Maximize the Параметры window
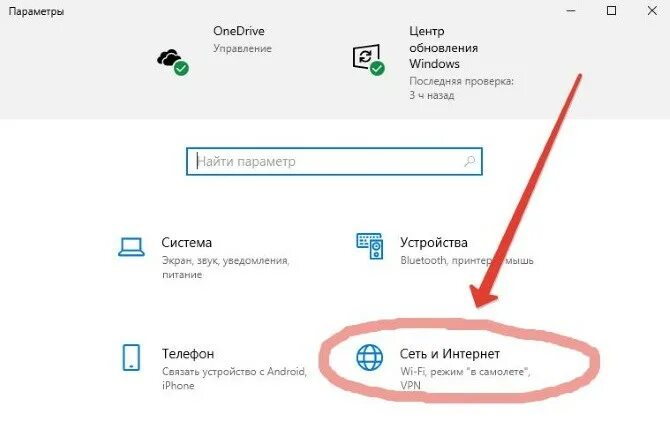This screenshot has height=423, width=670. [611, 11]
